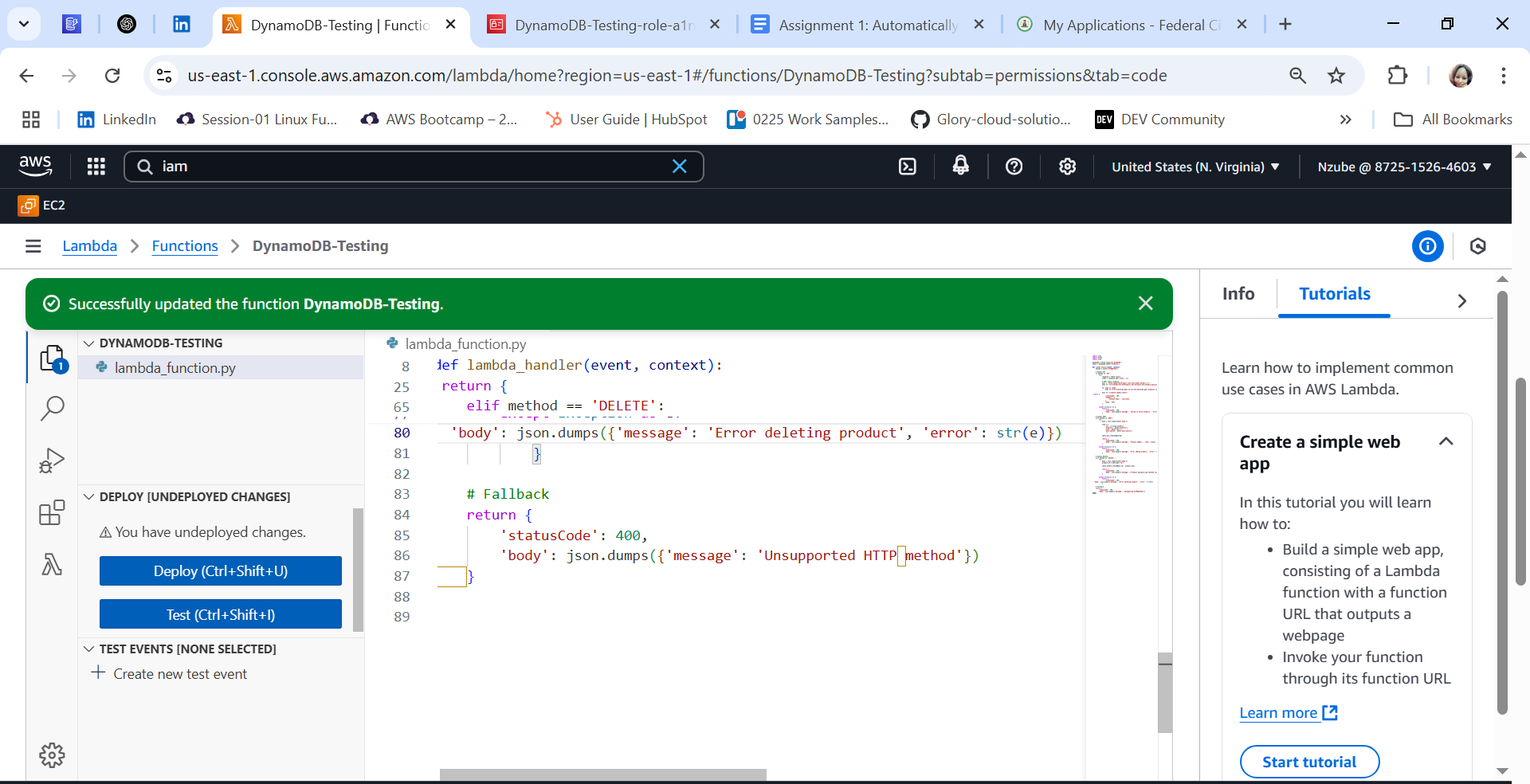Open the Explorer files icon in sidebar

tap(53, 359)
